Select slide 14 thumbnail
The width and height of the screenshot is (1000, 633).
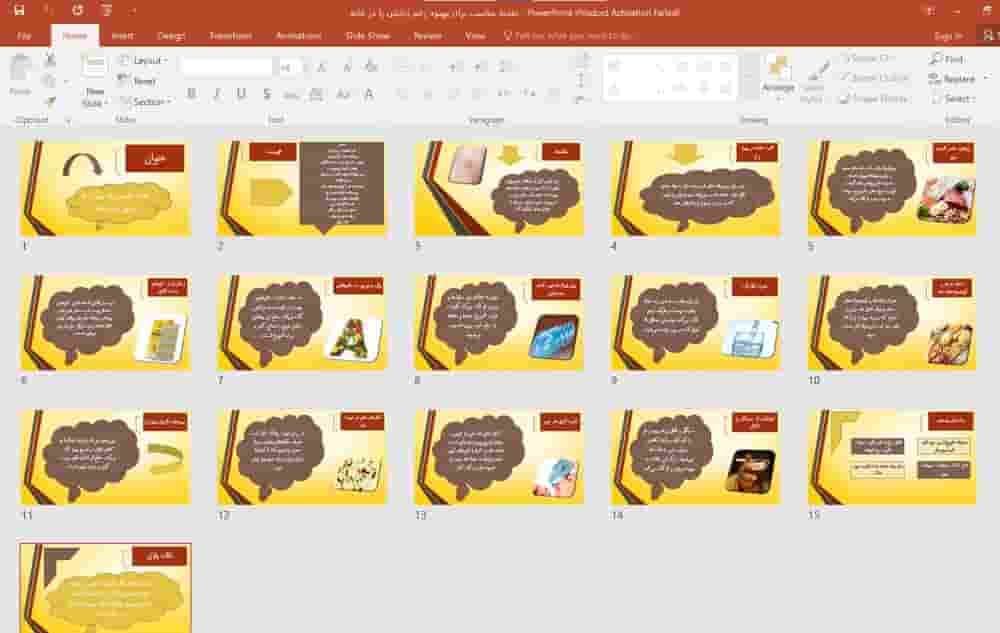tap(696, 458)
